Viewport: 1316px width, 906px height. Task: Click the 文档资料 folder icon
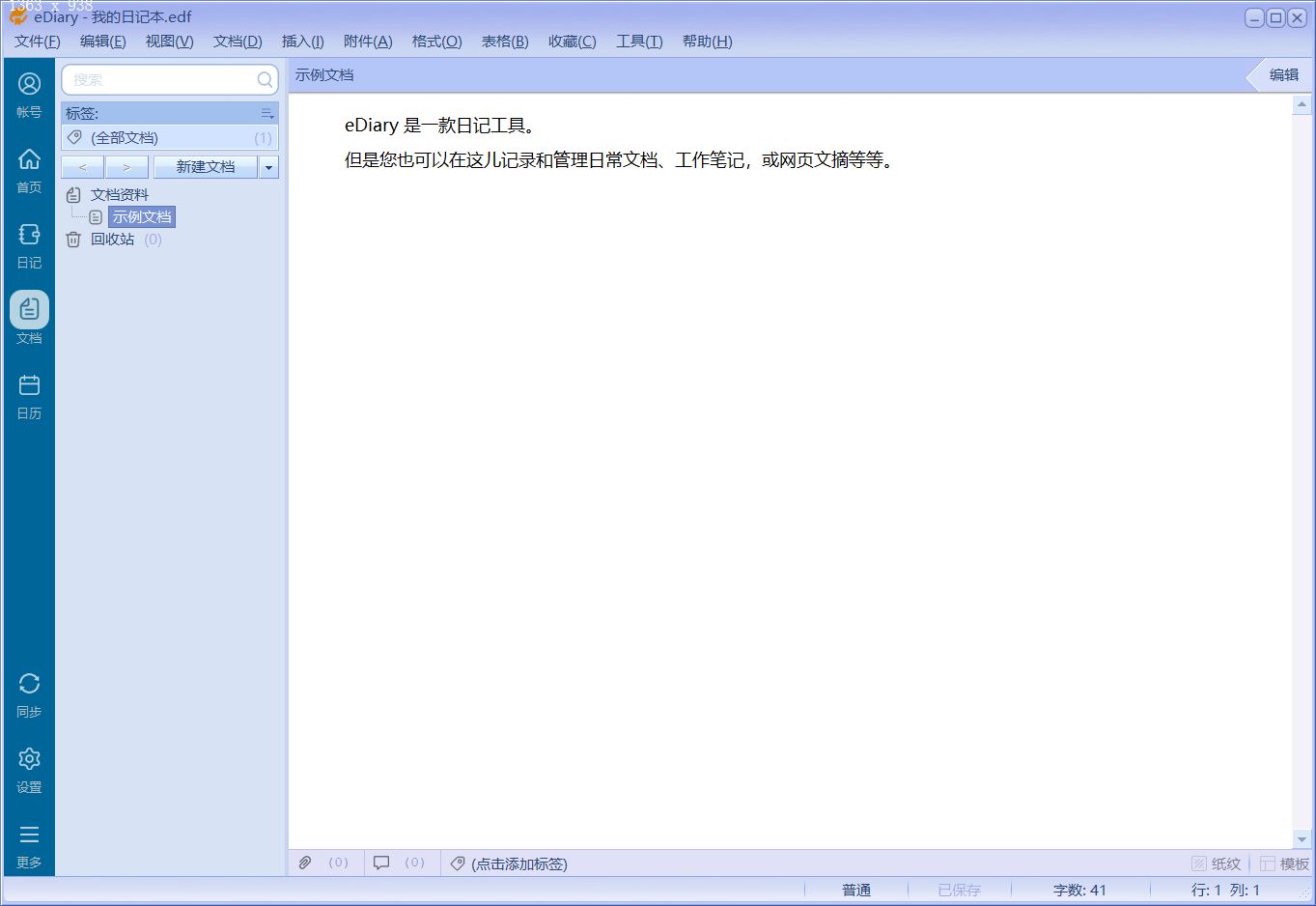point(73,195)
